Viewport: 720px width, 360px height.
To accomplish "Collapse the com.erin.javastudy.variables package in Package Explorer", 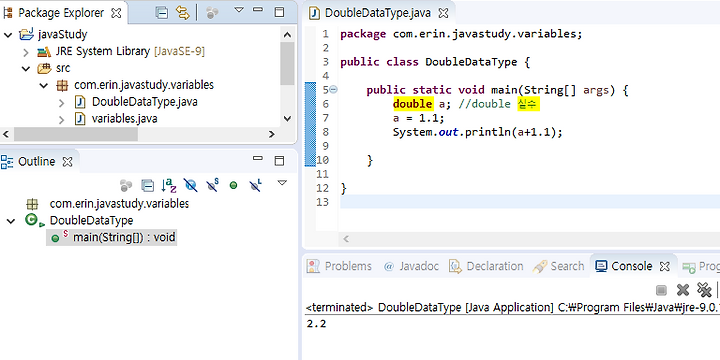I will (44, 85).
